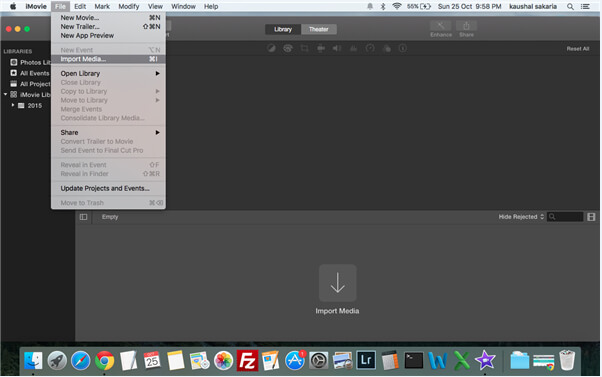Open the clip information icon

click(403, 48)
